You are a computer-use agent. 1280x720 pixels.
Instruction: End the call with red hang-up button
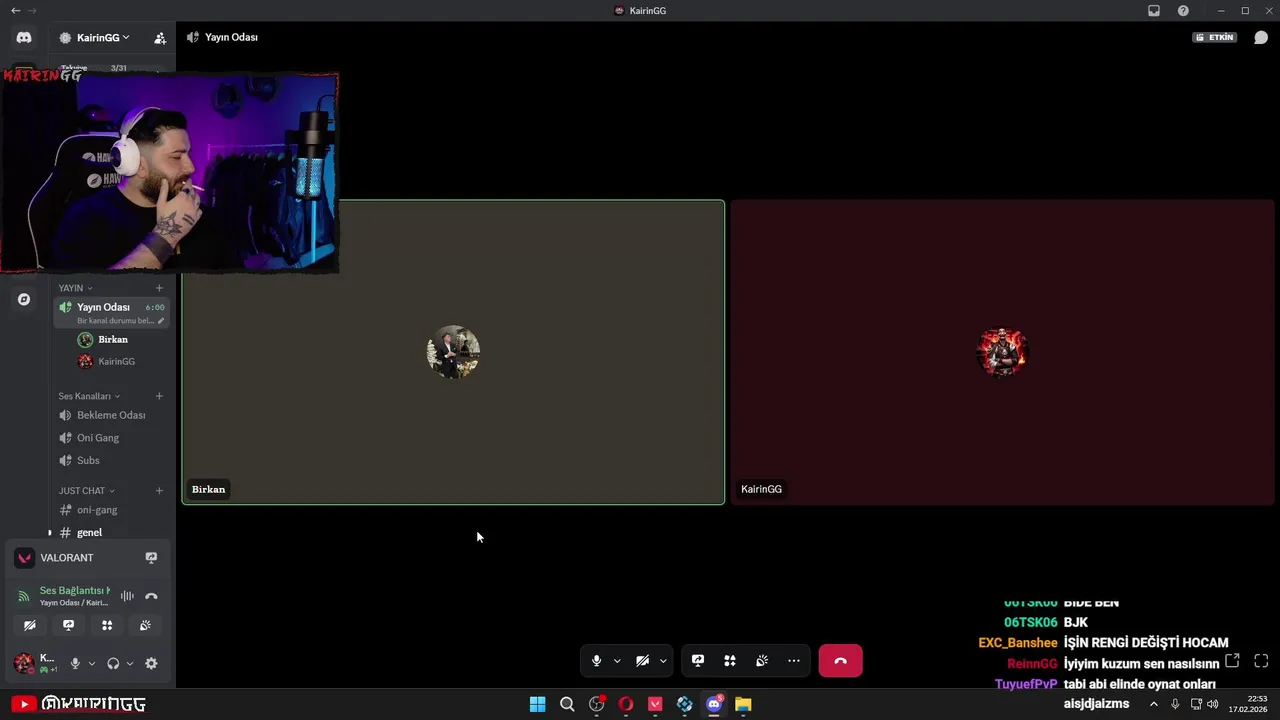pyautogui.click(x=840, y=661)
